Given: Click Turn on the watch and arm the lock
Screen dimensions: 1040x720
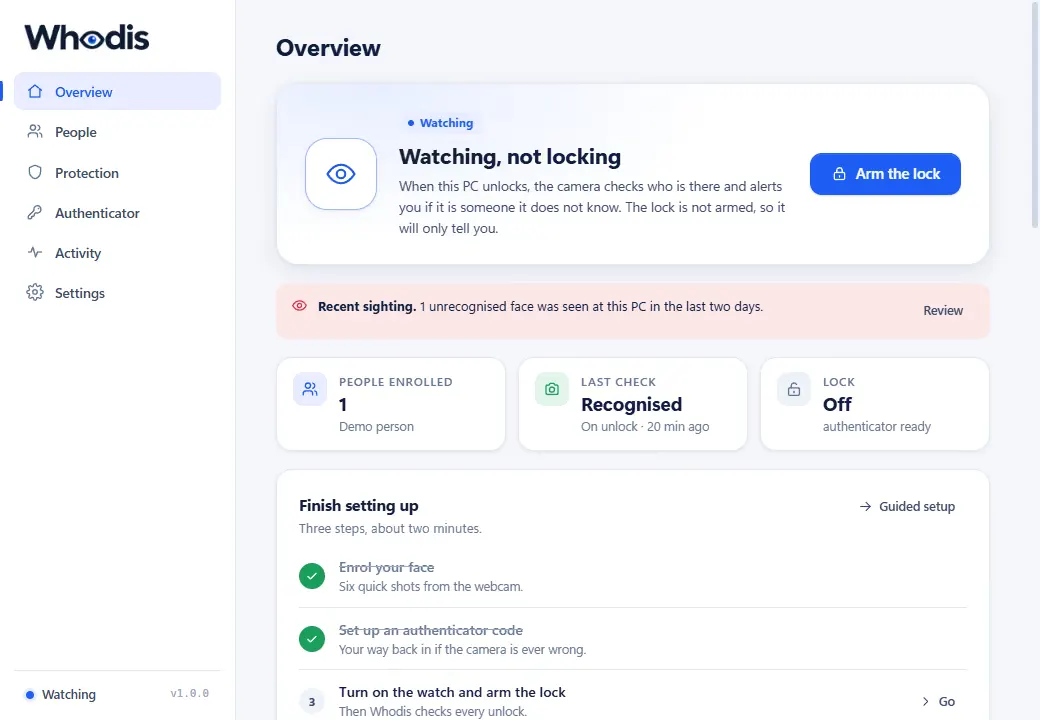Looking at the screenshot, I should pyautogui.click(x=452, y=692).
